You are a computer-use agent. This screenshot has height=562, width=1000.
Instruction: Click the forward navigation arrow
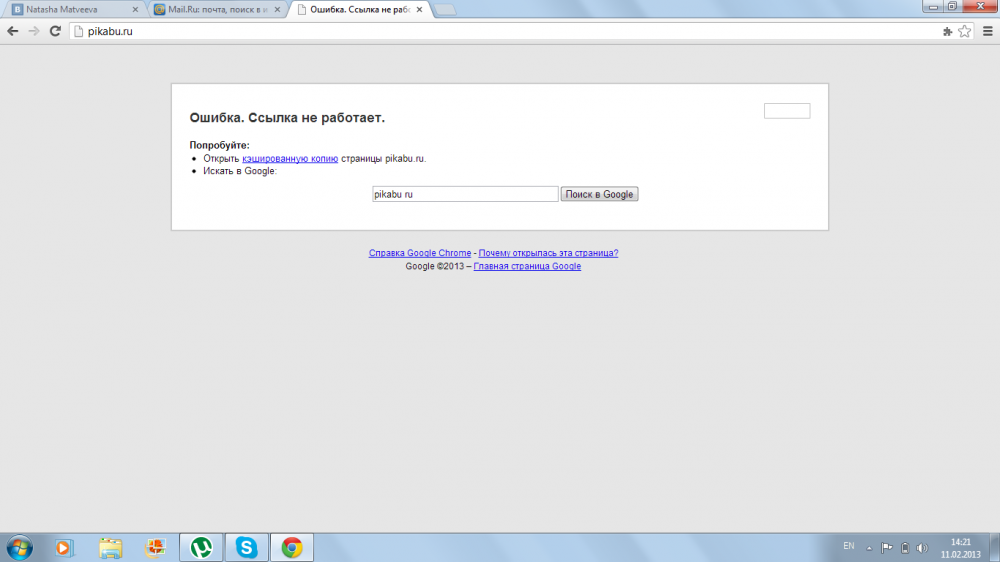coord(34,31)
